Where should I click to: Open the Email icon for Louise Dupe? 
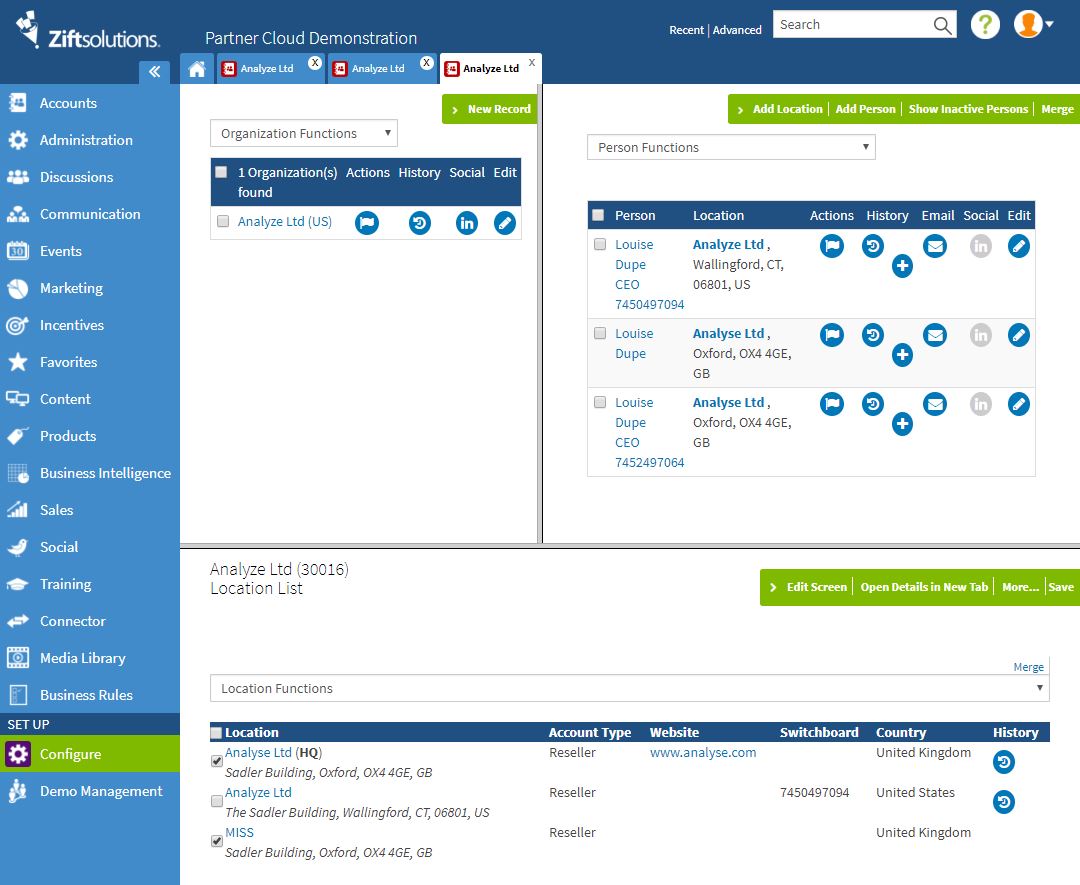click(935, 246)
